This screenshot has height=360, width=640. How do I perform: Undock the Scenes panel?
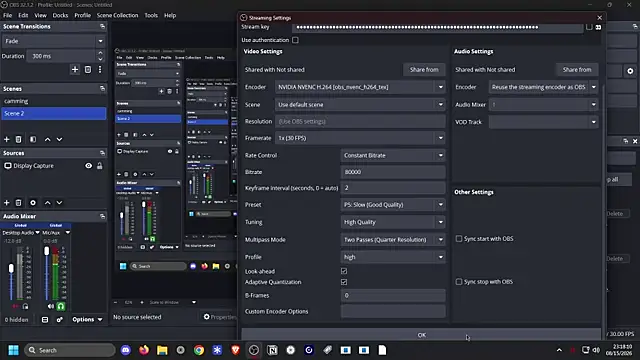[102, 89]
